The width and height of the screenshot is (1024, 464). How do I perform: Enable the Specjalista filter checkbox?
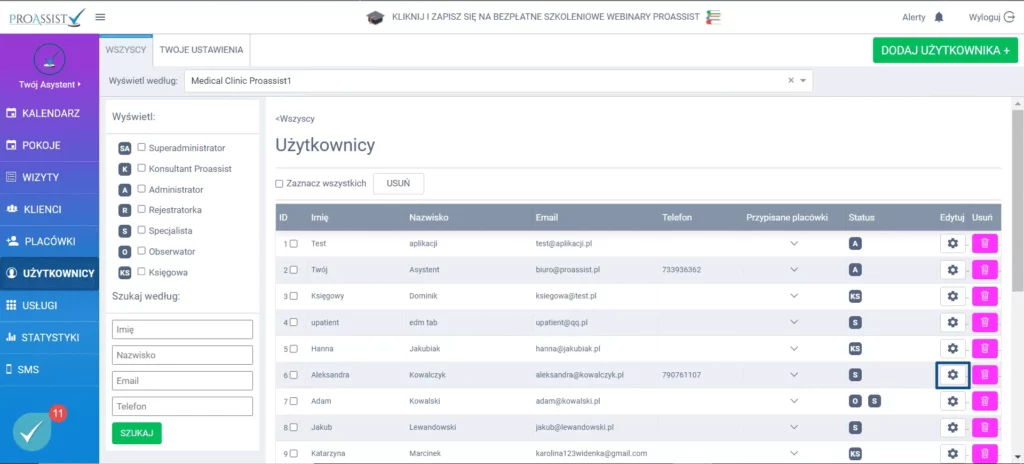click(x=142, y=230)
